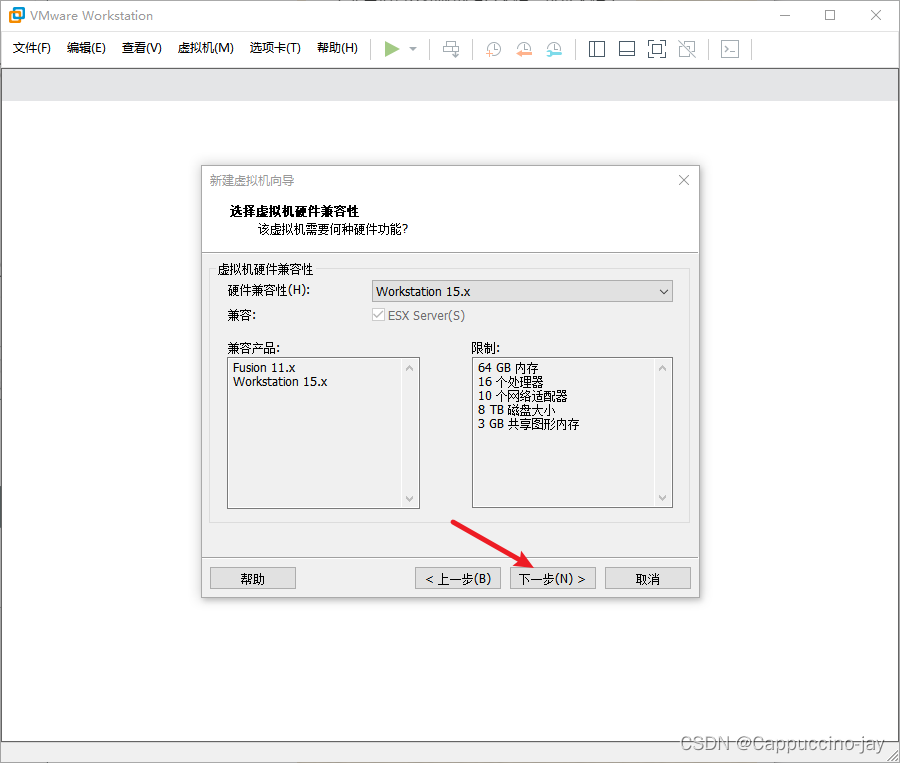Click down arrow of 限制 list scrollbar
900x763 pixels.
662,498
